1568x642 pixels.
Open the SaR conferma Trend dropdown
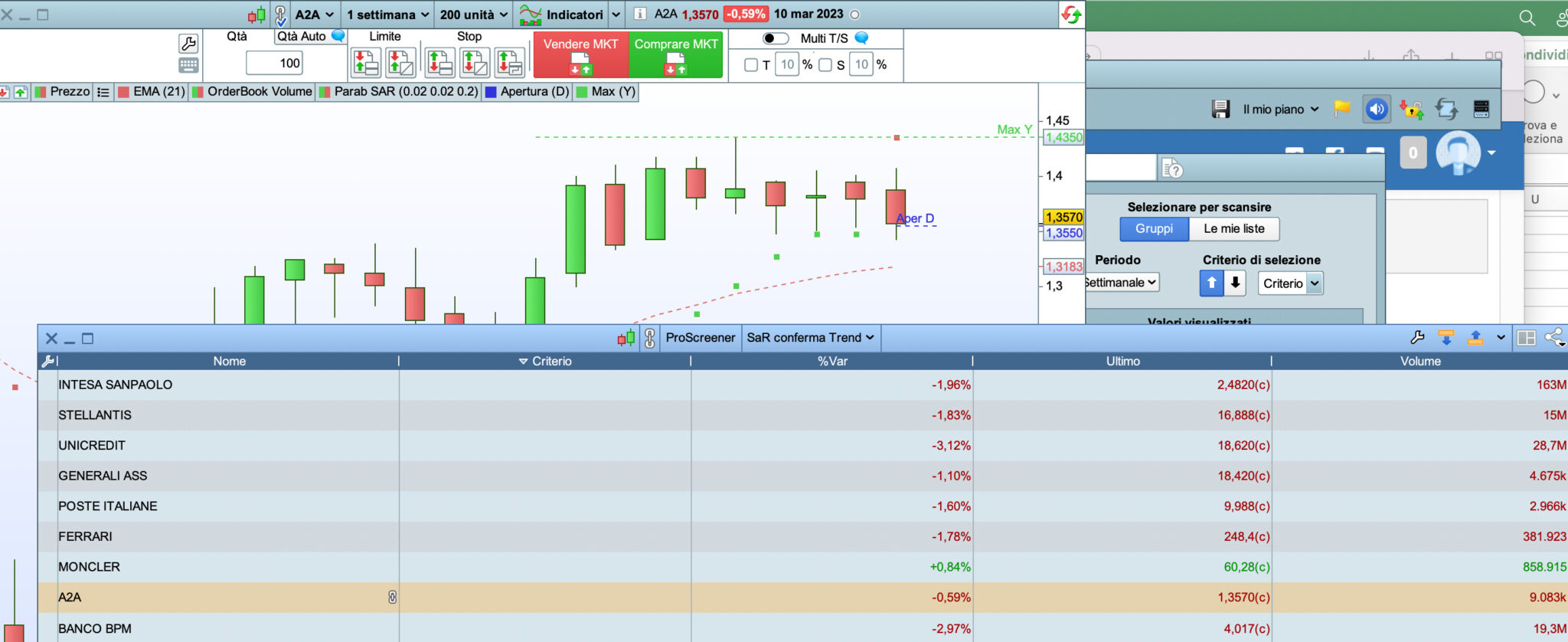point(811,338)
